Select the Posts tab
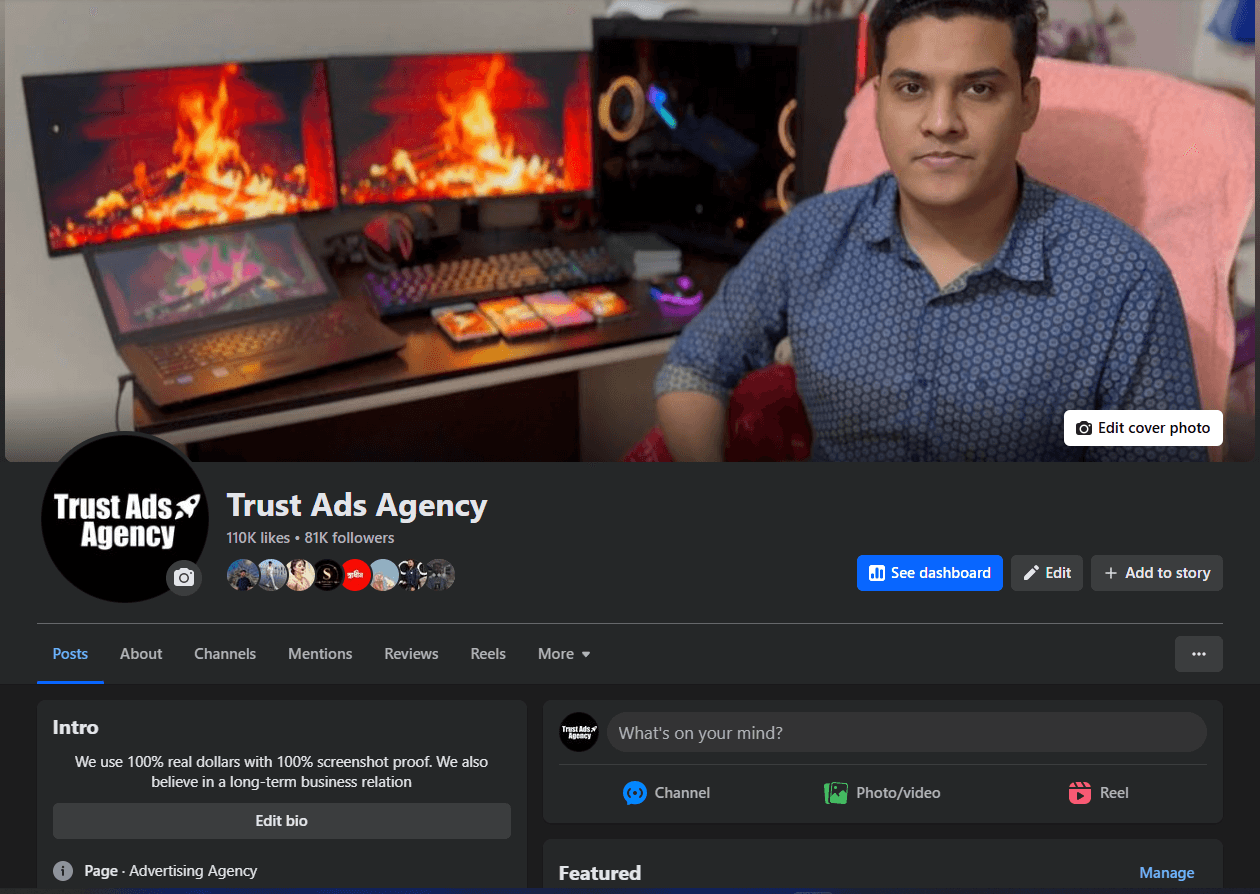Screen dimensions: 1260x894 pos(70,654)
